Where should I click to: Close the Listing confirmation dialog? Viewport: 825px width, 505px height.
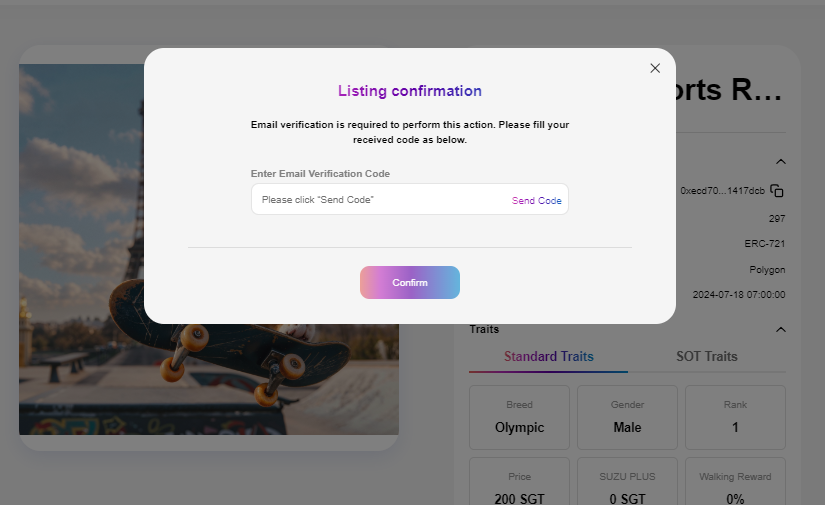[x=655, y=68]
